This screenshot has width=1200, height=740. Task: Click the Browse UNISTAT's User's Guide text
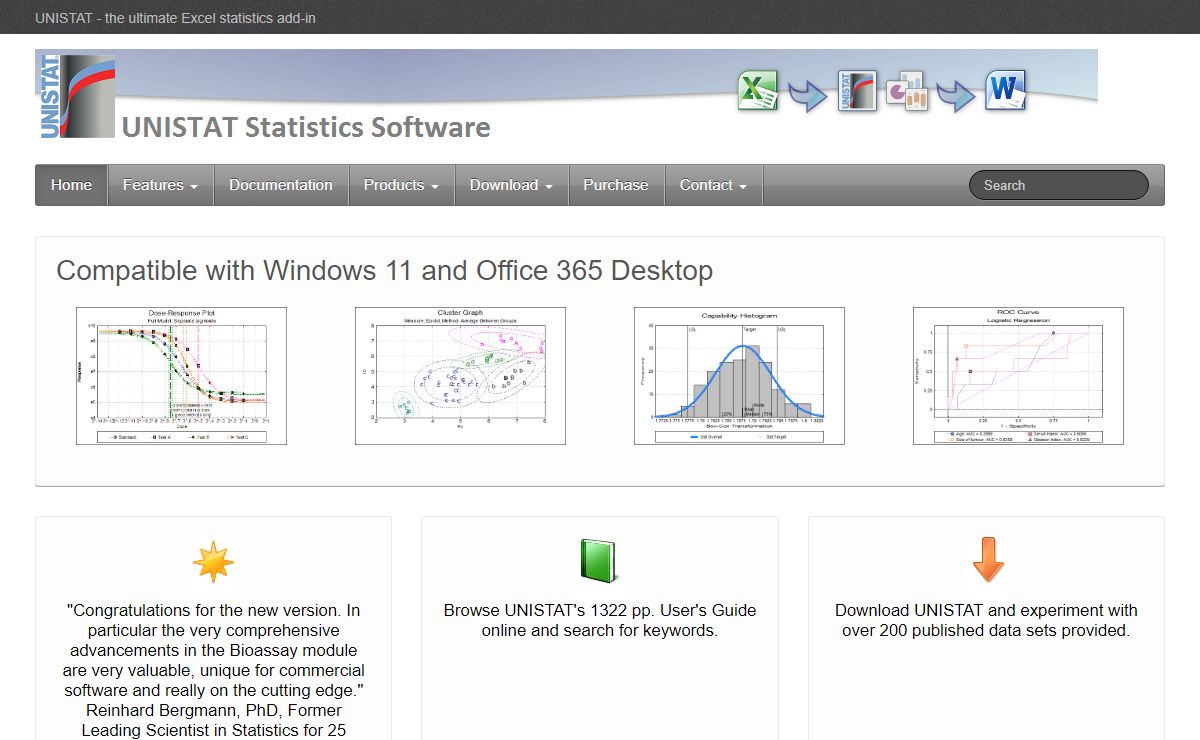[600, 620]
